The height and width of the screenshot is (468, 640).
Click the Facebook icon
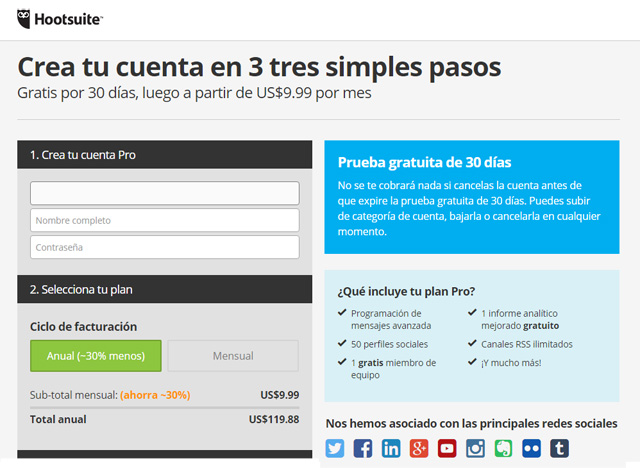coord(364,448)
